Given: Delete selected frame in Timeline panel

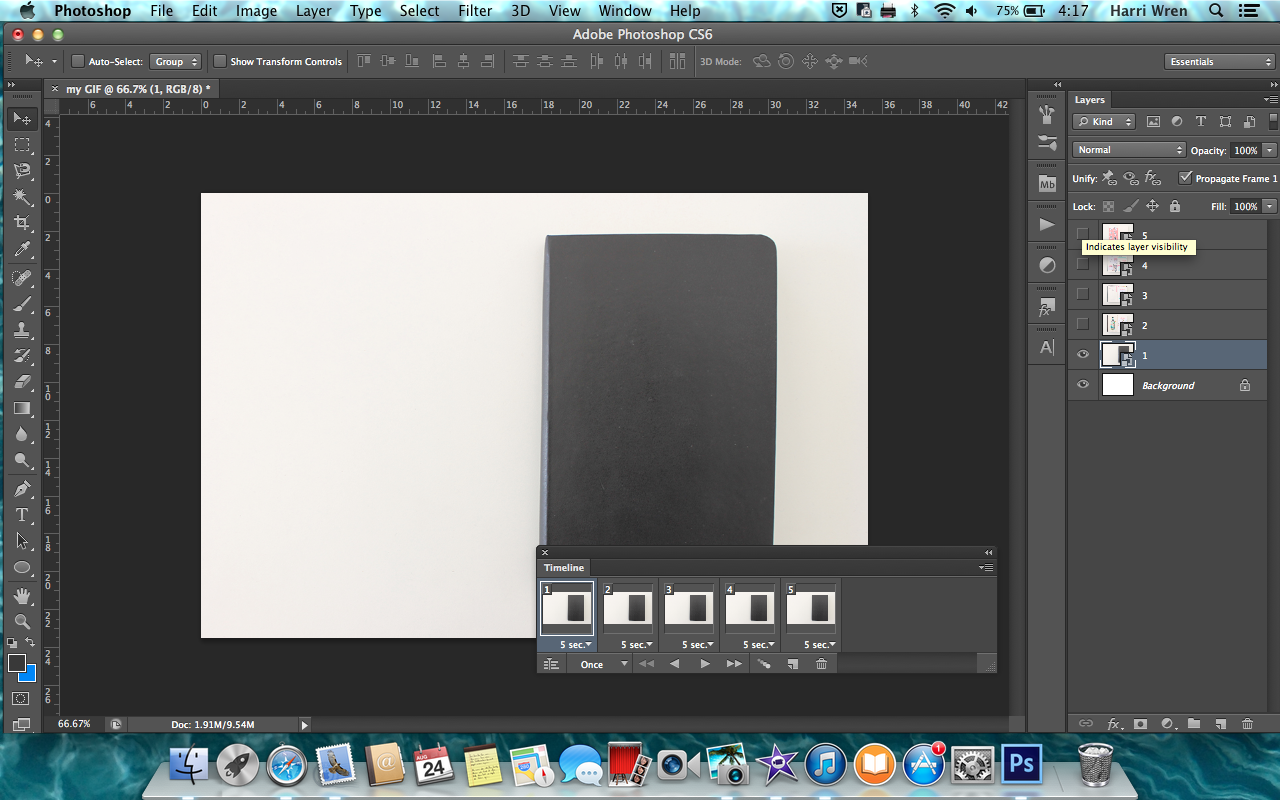Looking at the screenshot, I should (821, 664).
